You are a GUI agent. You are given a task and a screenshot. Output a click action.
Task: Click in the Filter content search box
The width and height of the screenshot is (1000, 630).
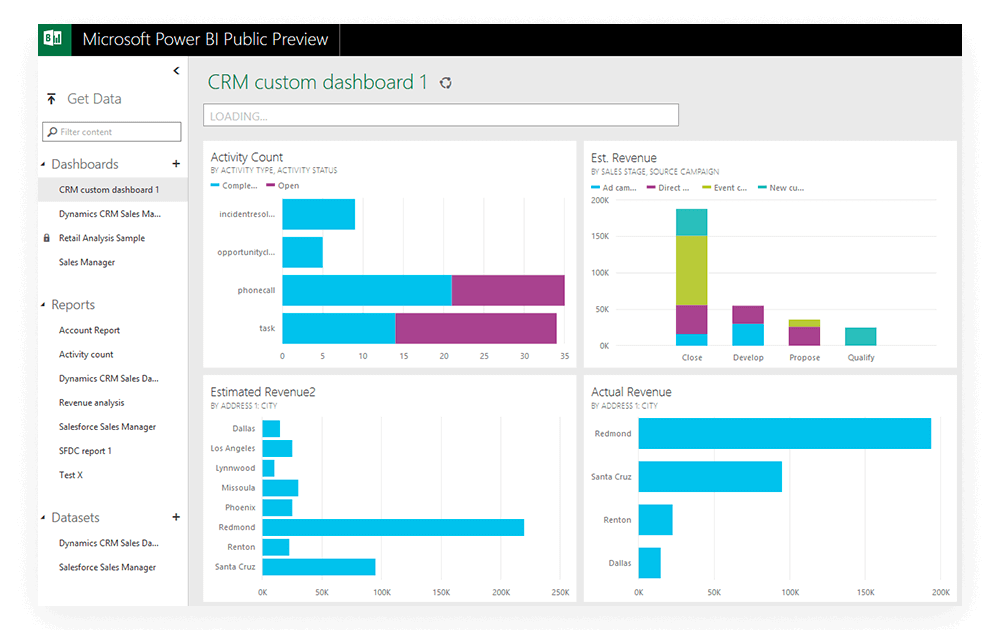point(112,131)
